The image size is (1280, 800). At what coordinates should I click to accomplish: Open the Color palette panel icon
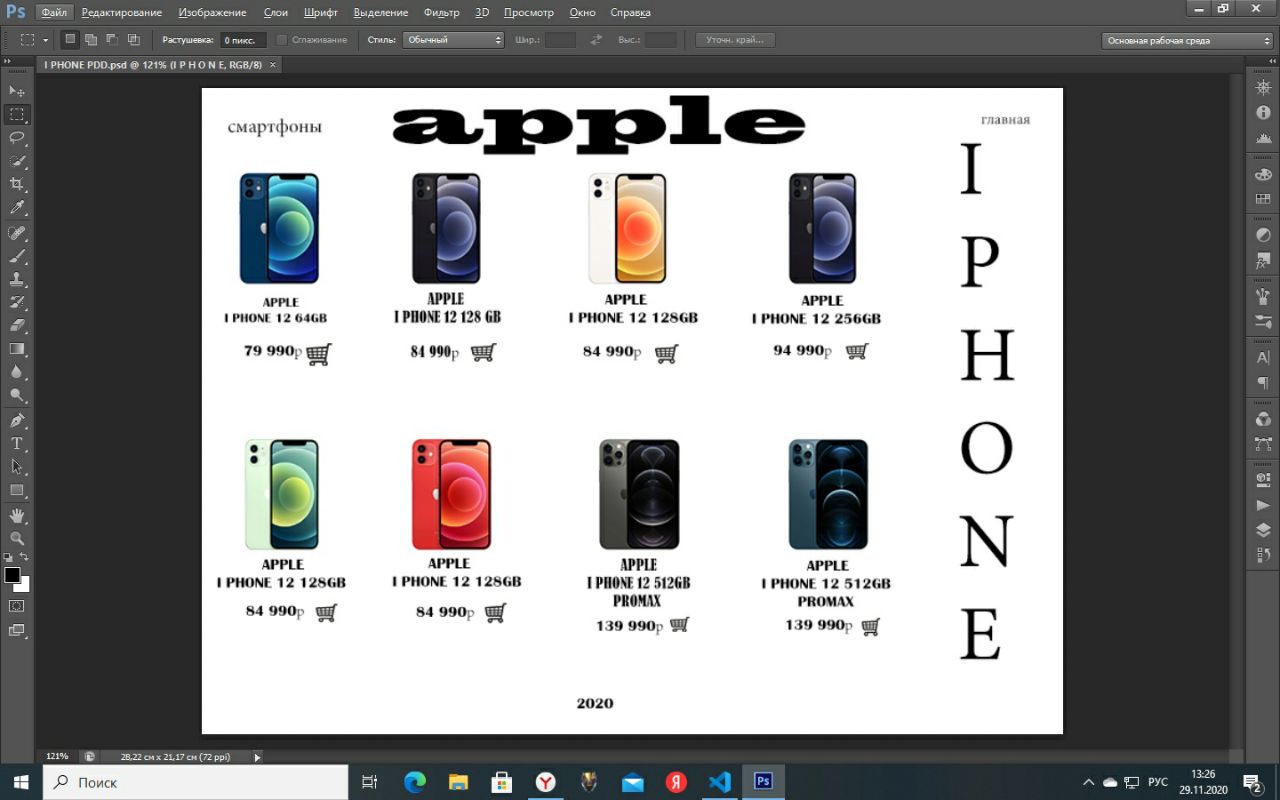point(1263,175)
